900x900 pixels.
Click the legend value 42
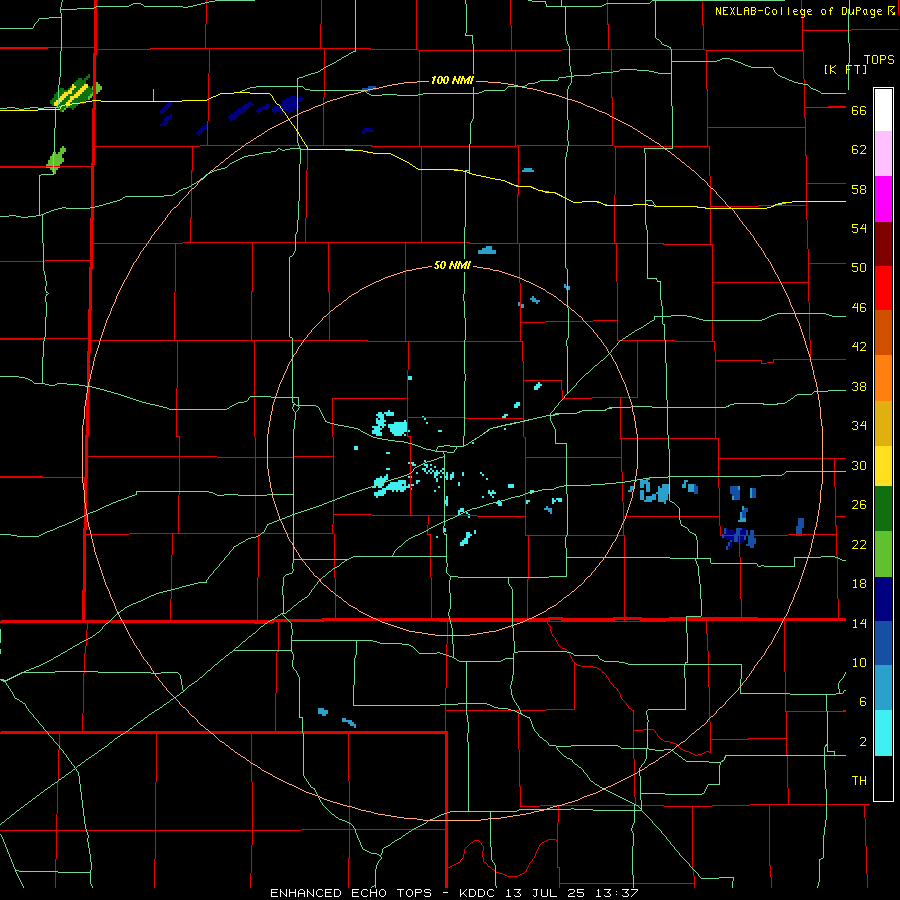[x=859, y=347]
